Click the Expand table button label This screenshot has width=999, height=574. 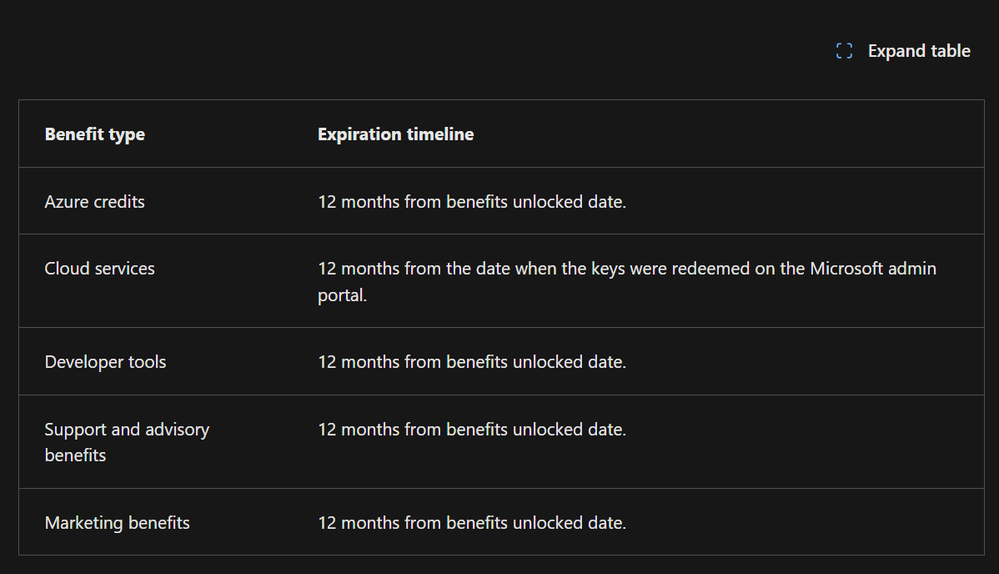918,51
